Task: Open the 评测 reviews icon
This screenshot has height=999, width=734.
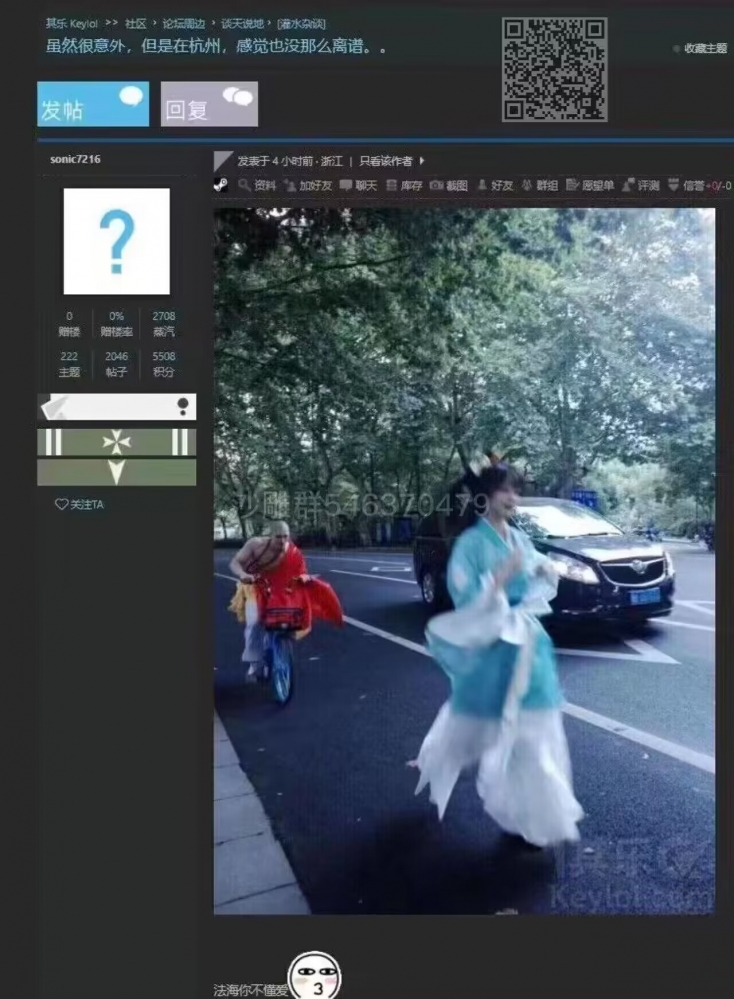Action: click(x=628, y=185)
